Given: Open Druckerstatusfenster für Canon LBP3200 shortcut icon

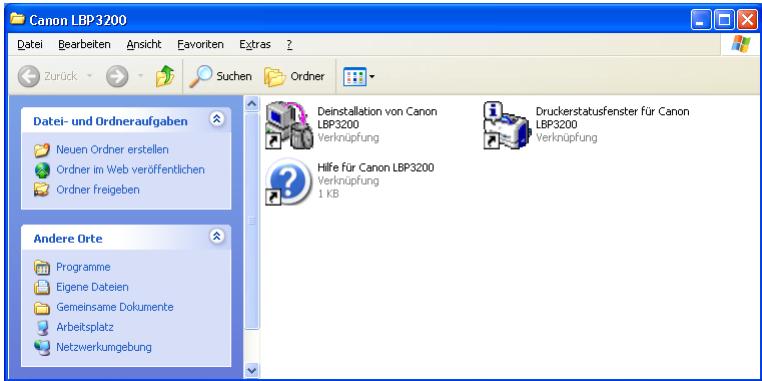Looking at the screenshot, I should click(x=506, y=125).
